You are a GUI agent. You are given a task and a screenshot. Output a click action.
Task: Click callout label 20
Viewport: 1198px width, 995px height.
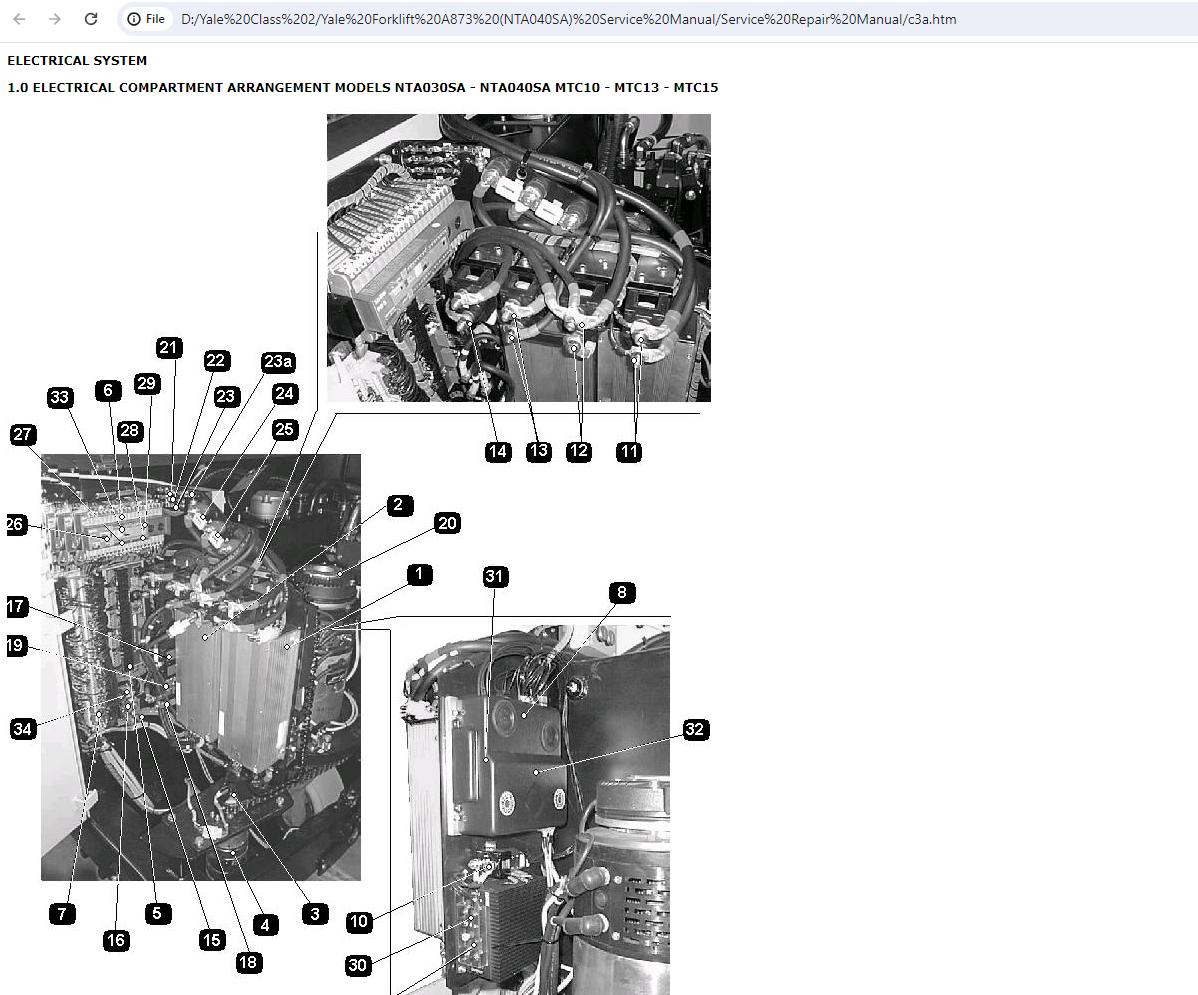coord(447,523)
